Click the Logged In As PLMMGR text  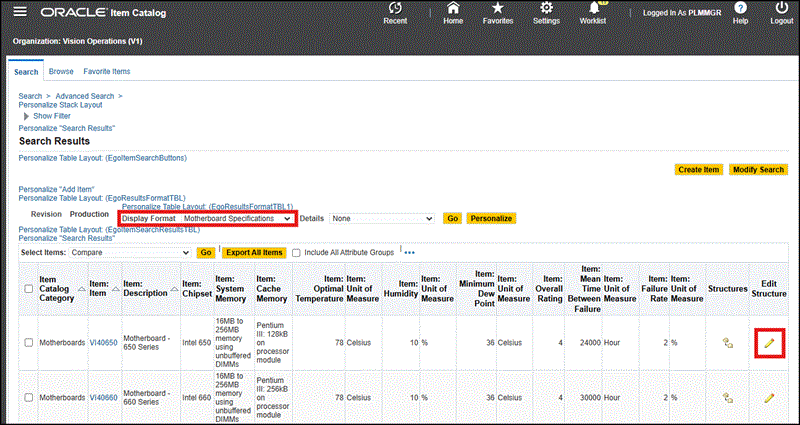coord(682,13)
